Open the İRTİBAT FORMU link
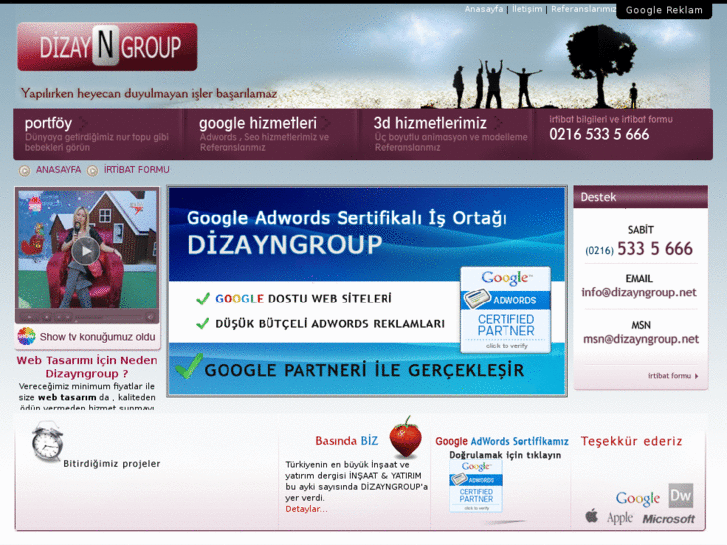 (136, 170)
